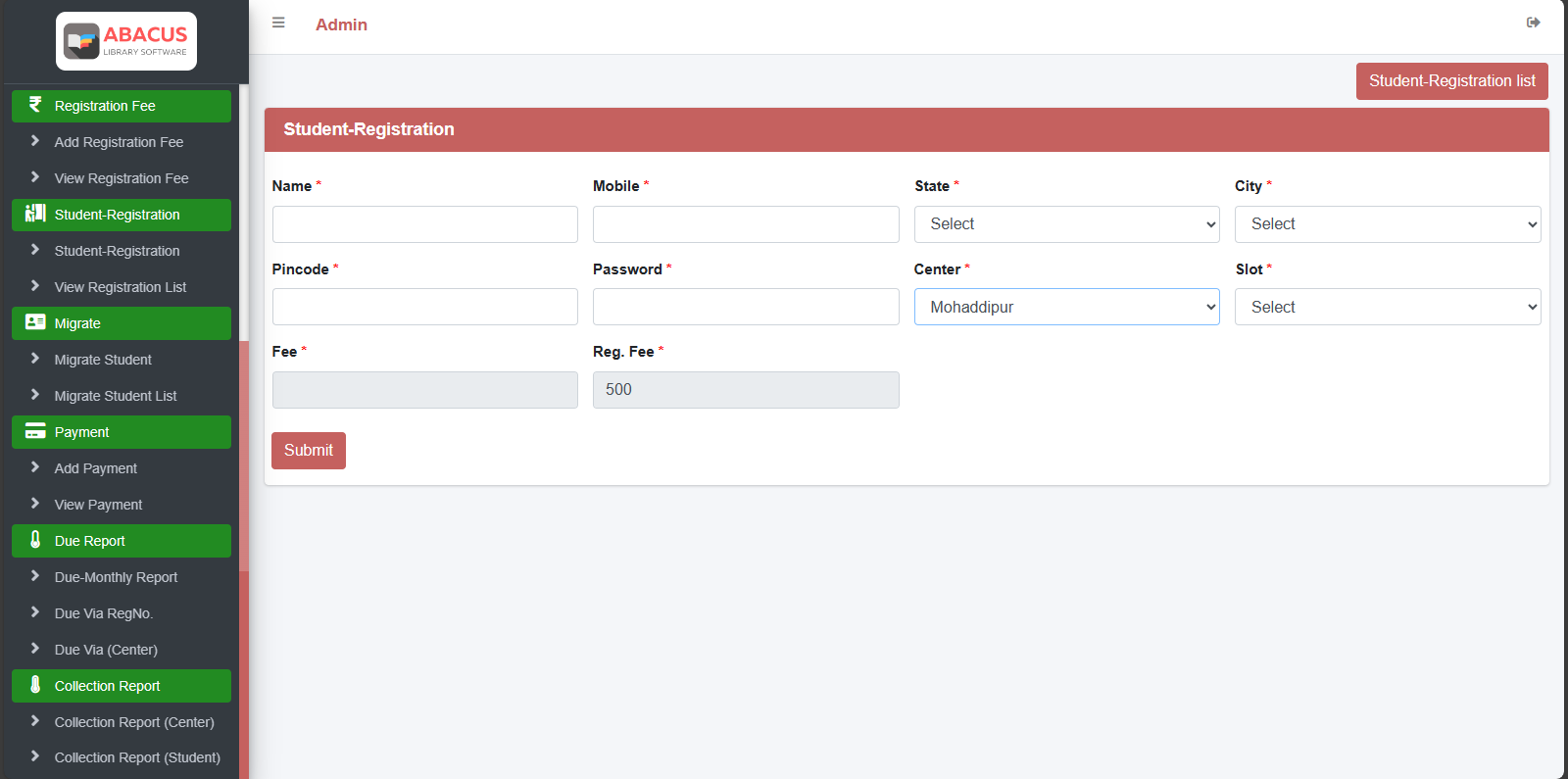Click the thermometer icon beside Due Report

coord(35,540)
